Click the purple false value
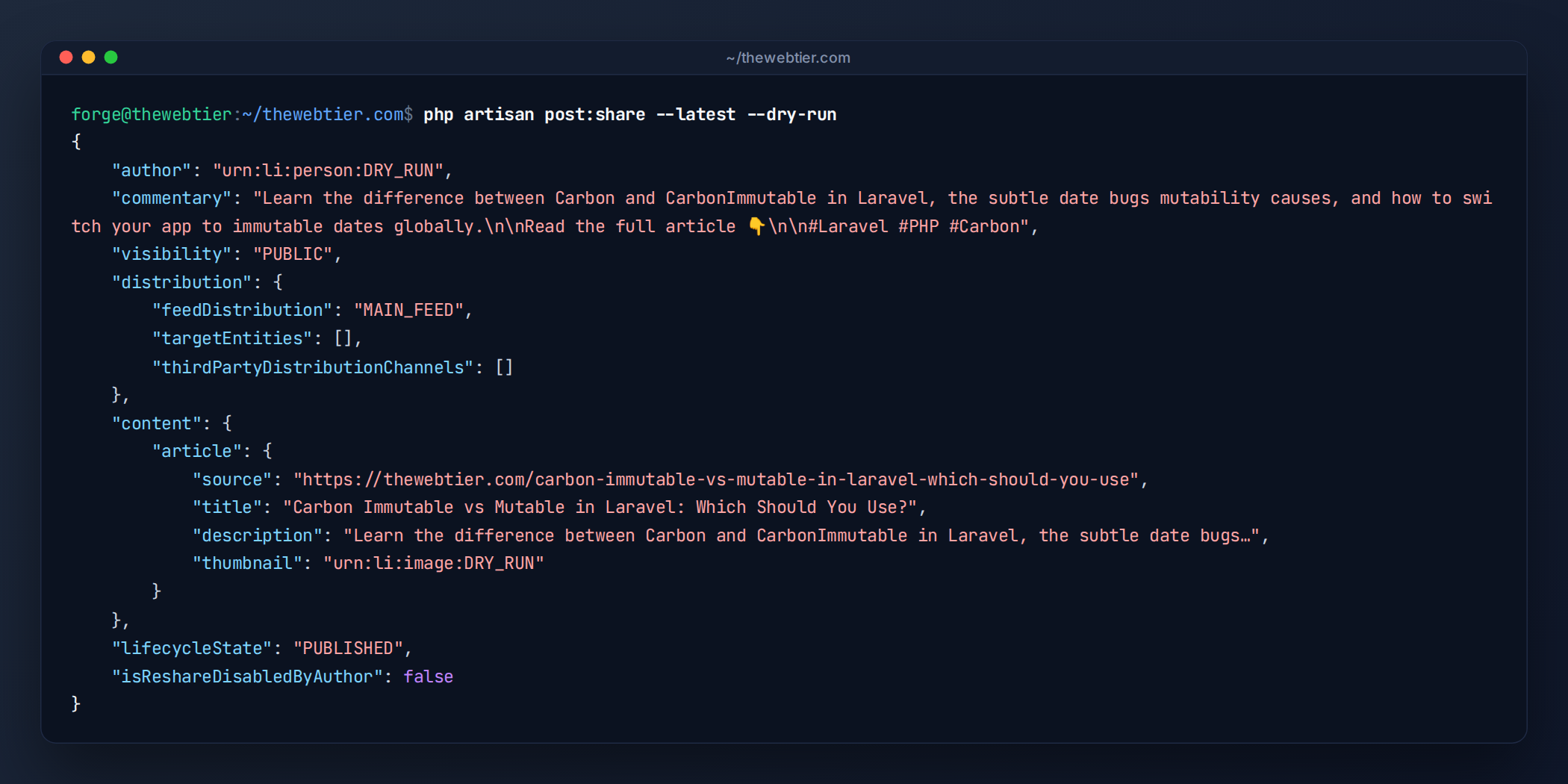The width and height of the screenshot is (1568, 784). [x=429, y=676]
